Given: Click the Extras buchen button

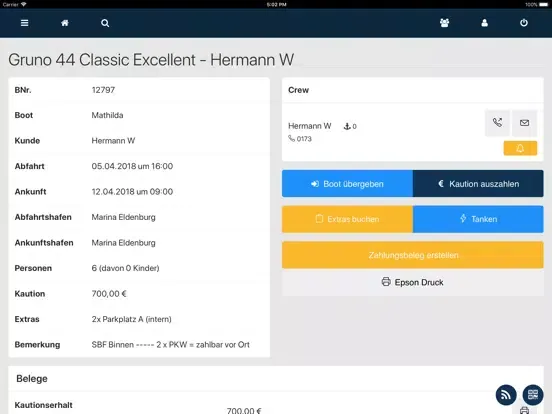Looking at the screenshot, I should 347,219.
